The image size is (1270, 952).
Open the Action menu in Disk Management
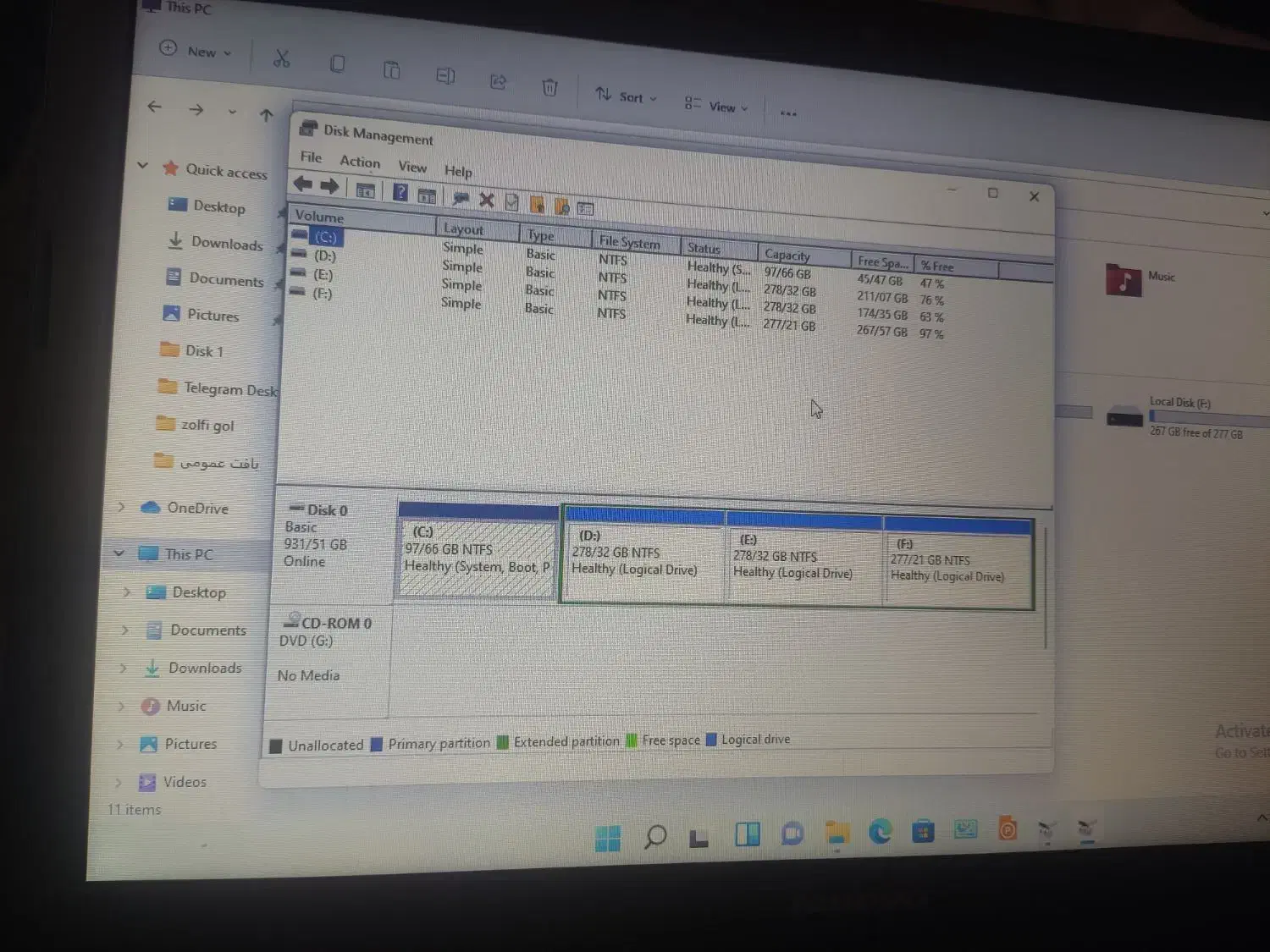click(x=360, y=162)
